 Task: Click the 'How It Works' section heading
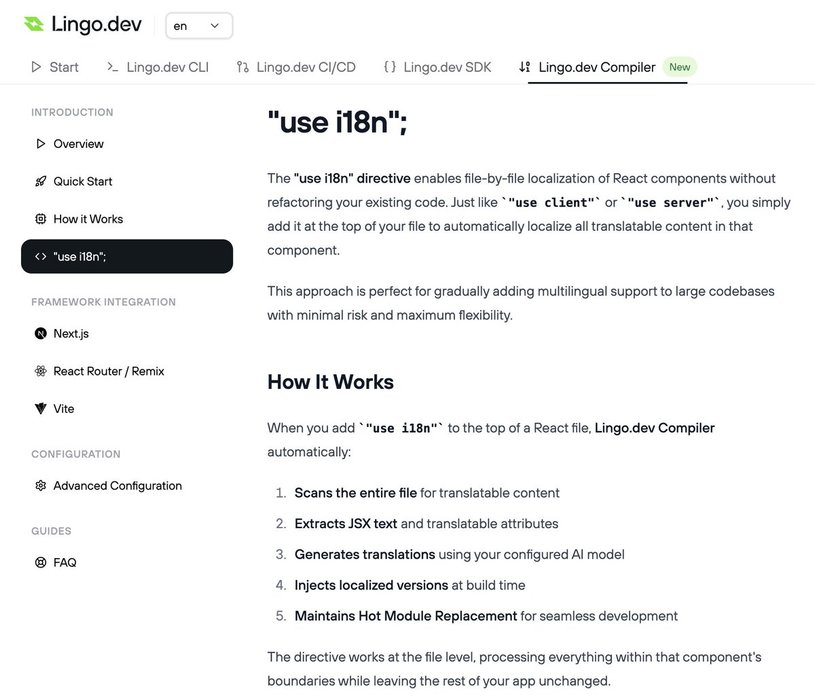[331, 382]
